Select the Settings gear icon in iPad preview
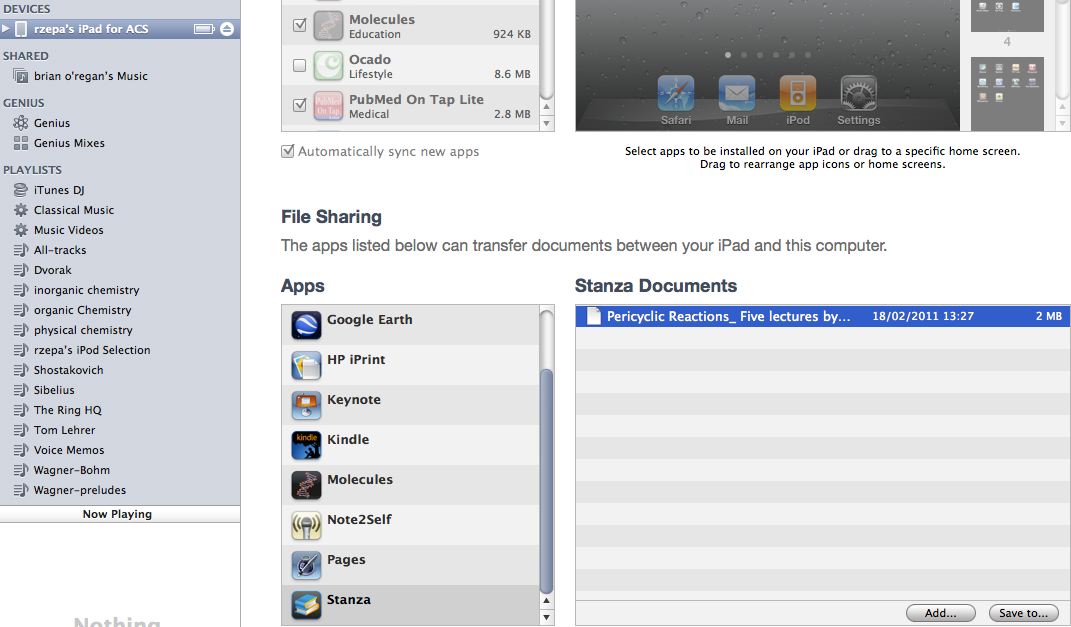Image resolution: width=1071 pixels, height=627 pixels. coord(858,95)
